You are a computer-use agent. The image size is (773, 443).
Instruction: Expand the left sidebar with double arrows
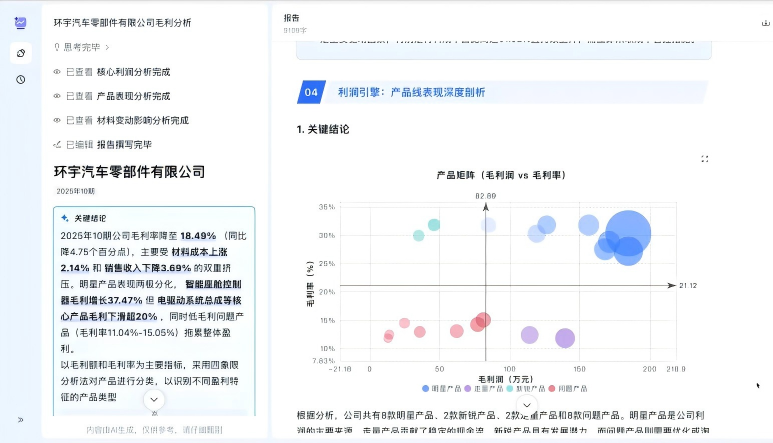pyautogui.click(x=20, y=419)
